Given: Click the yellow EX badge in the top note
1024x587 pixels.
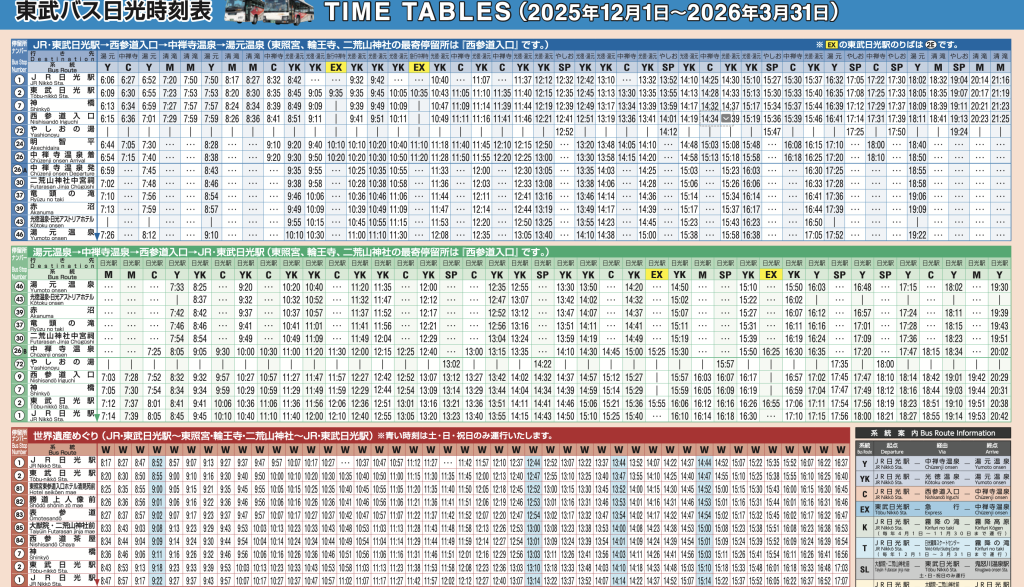Looking at the screenshot, I should point(831,45).
